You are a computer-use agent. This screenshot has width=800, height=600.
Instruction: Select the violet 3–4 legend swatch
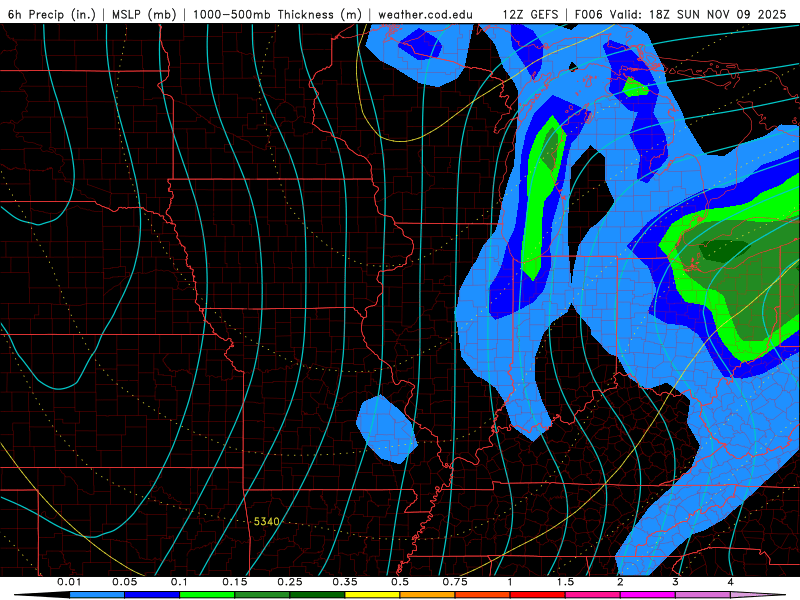pos(703,595)
